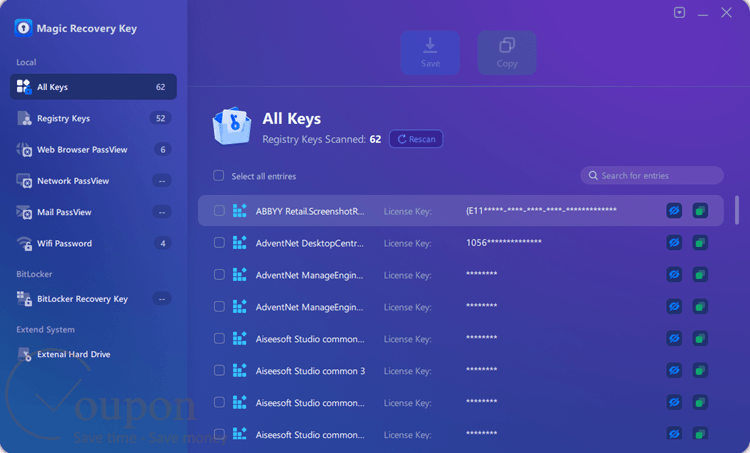Open the title bar dropdown menu icon
750x453 pixels.
[x=679, y=12]
